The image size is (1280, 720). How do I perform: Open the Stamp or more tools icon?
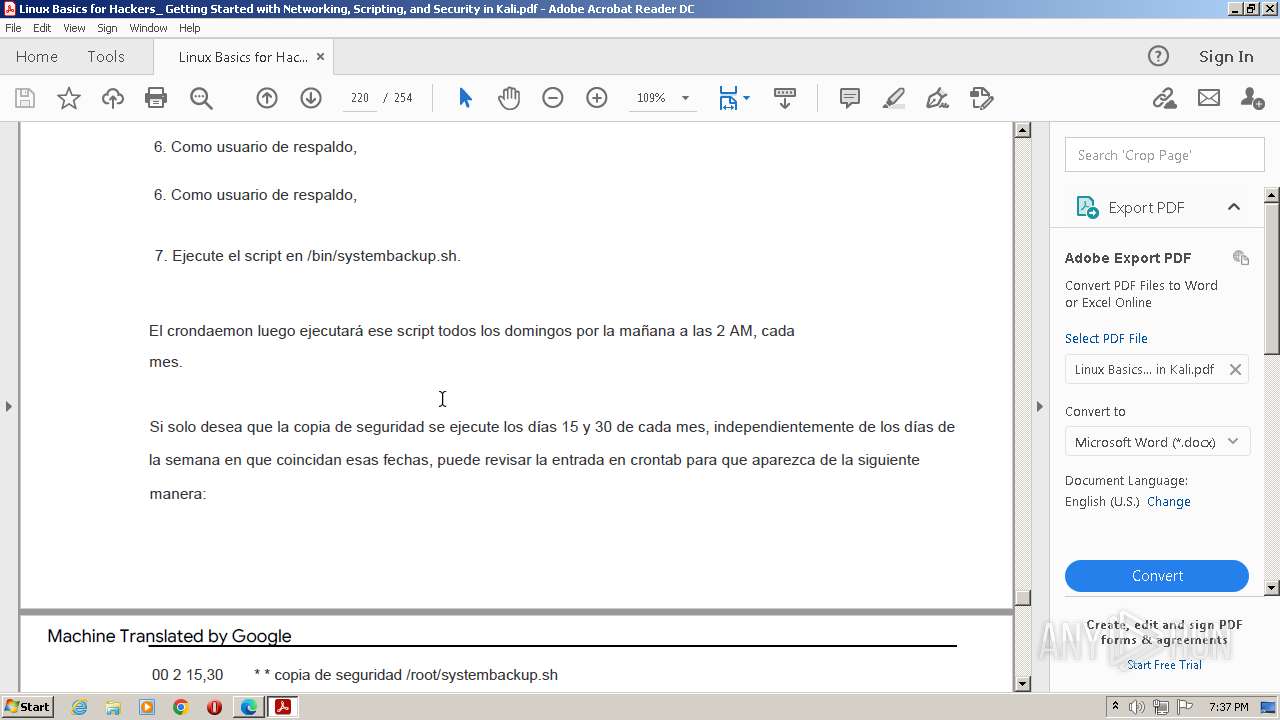[982, 98]
